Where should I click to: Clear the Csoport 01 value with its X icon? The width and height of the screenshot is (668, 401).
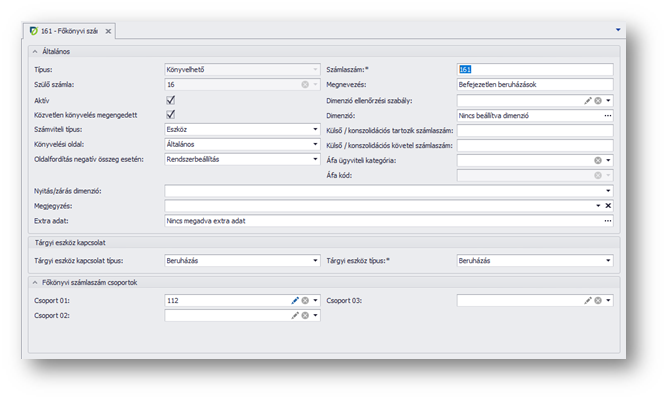(305, 300)
